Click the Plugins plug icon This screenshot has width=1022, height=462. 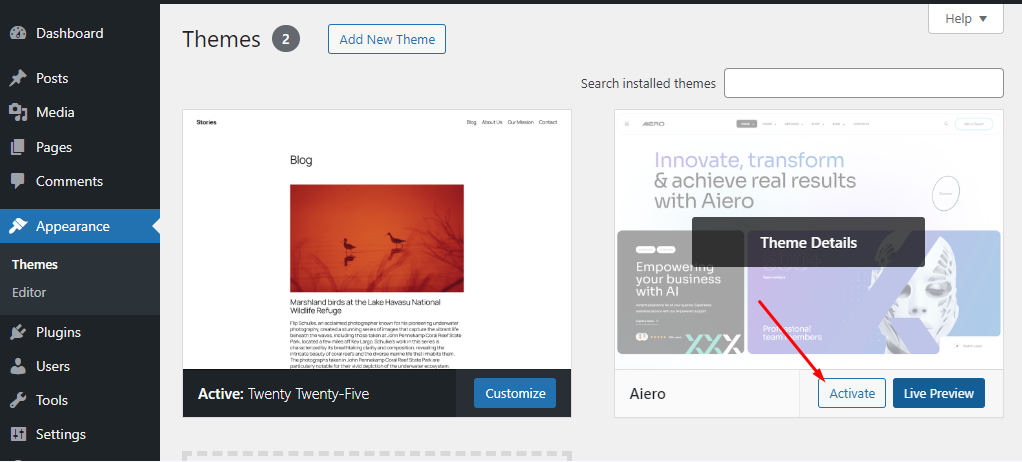tap(18, 332)
